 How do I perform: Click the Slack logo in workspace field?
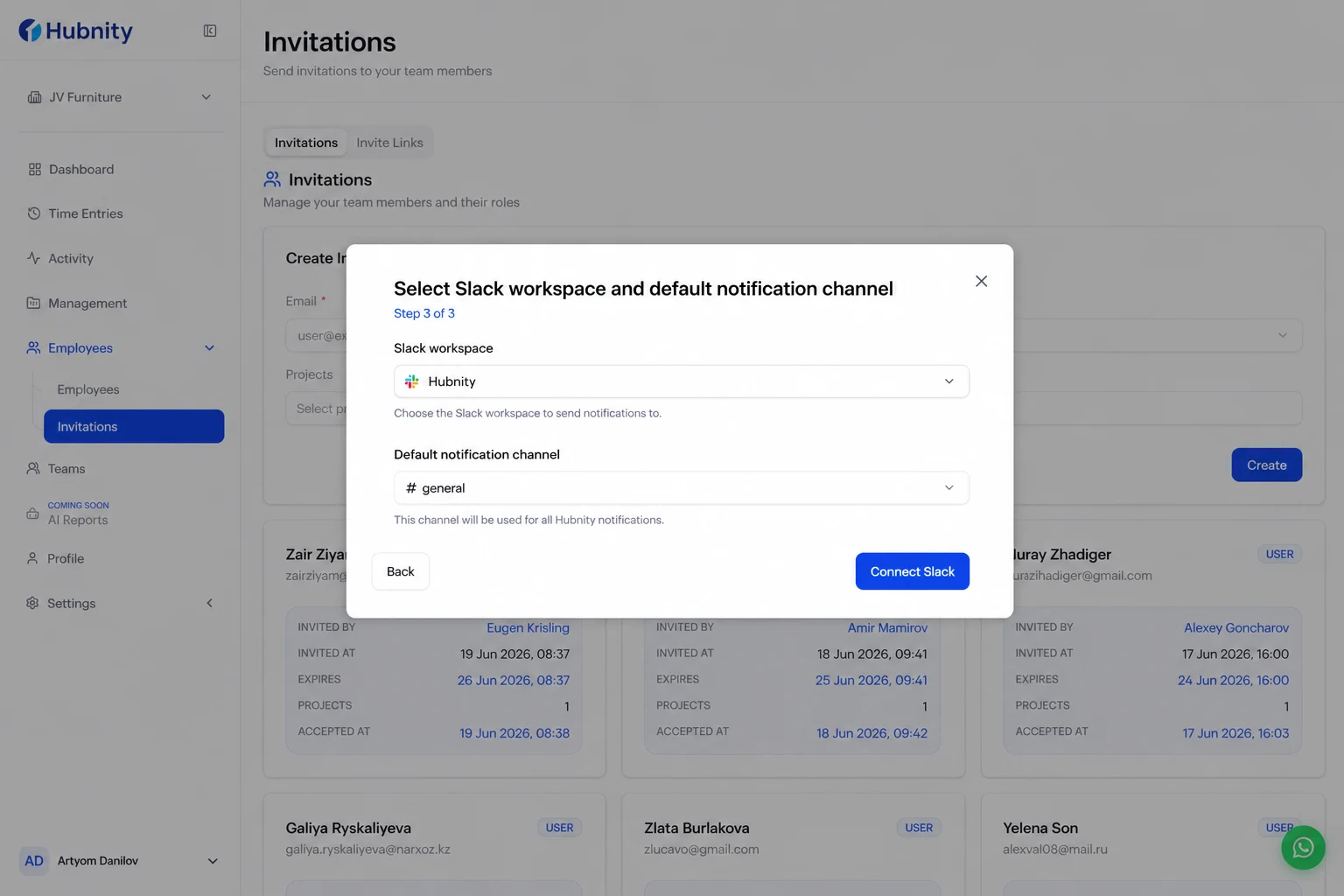pyautogui.click(x=411, y=381)
